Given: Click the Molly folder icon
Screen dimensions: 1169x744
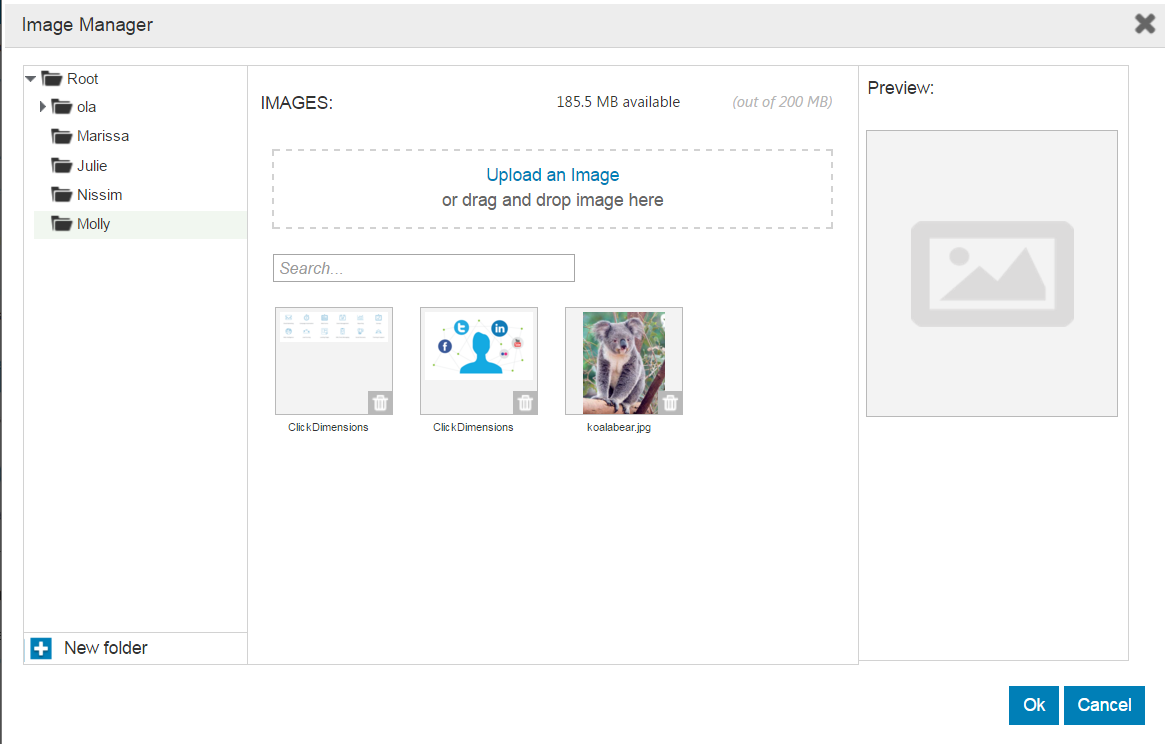Looking at the screenshot, I should click(62, 224).
